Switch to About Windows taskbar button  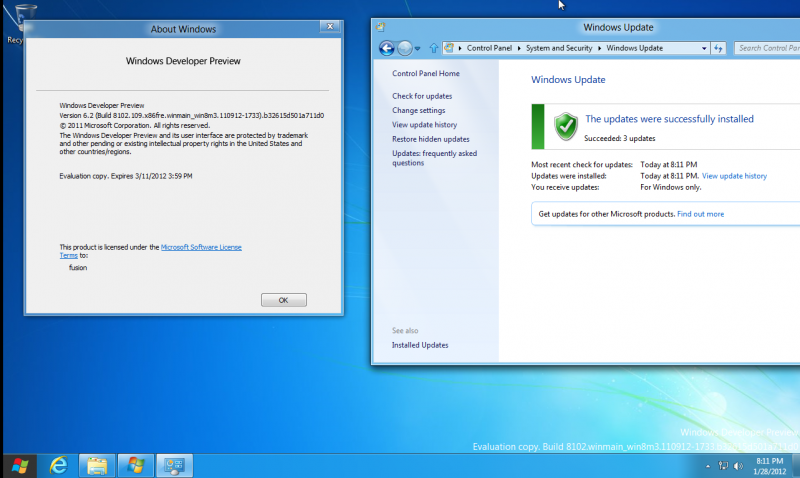136,465
